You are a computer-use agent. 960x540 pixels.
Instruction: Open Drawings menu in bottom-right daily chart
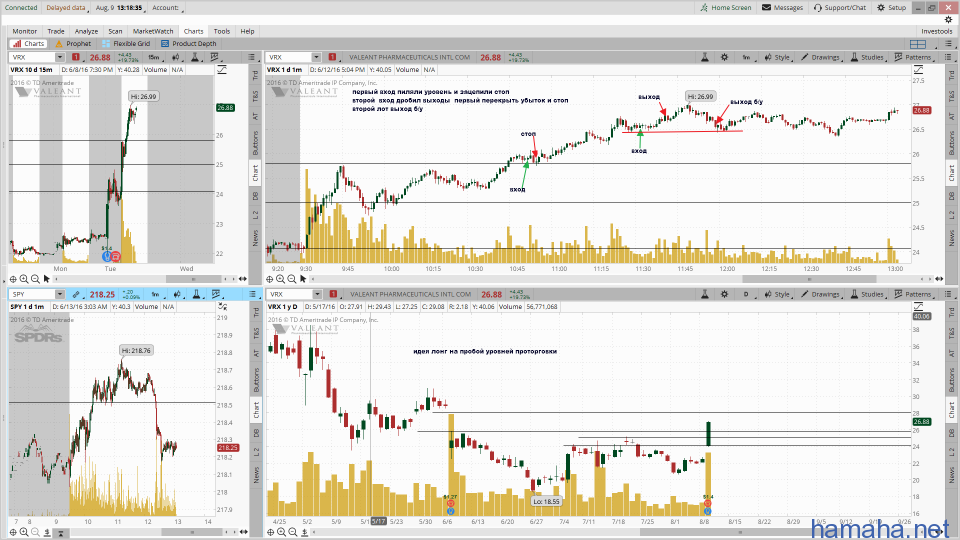[821, 294]
